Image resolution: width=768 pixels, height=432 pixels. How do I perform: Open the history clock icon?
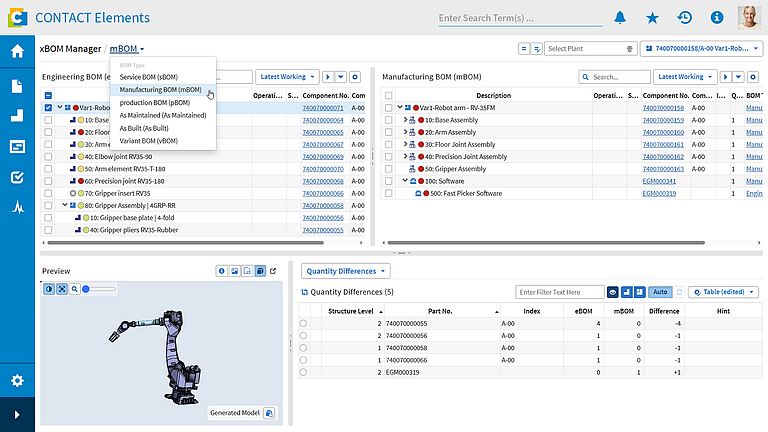tap(685, 18)
